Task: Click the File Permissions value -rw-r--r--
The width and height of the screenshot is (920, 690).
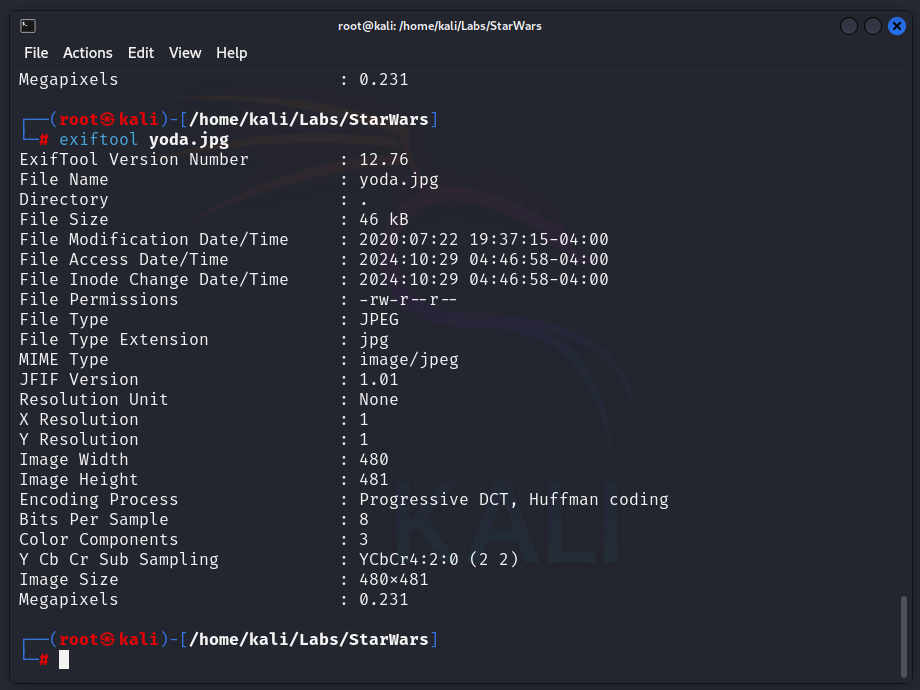Action: click(408, 300)
